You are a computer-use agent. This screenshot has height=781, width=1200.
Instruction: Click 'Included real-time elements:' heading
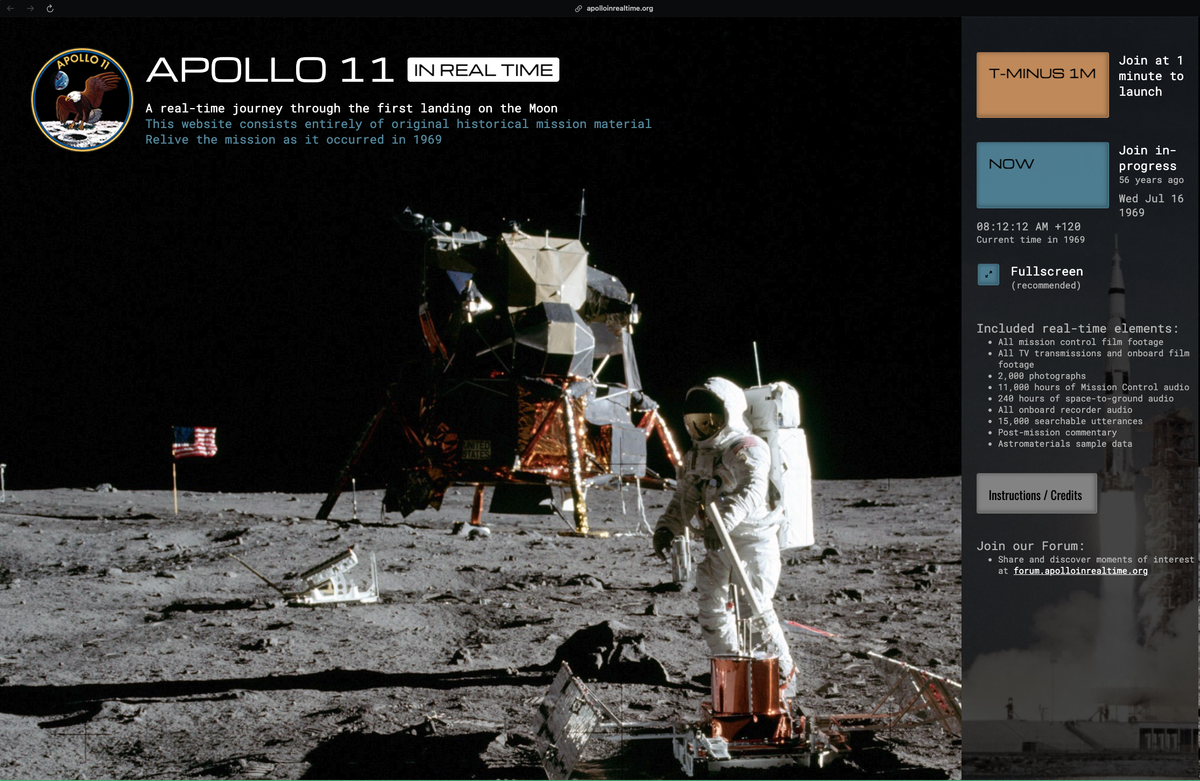click(1077, 328)
